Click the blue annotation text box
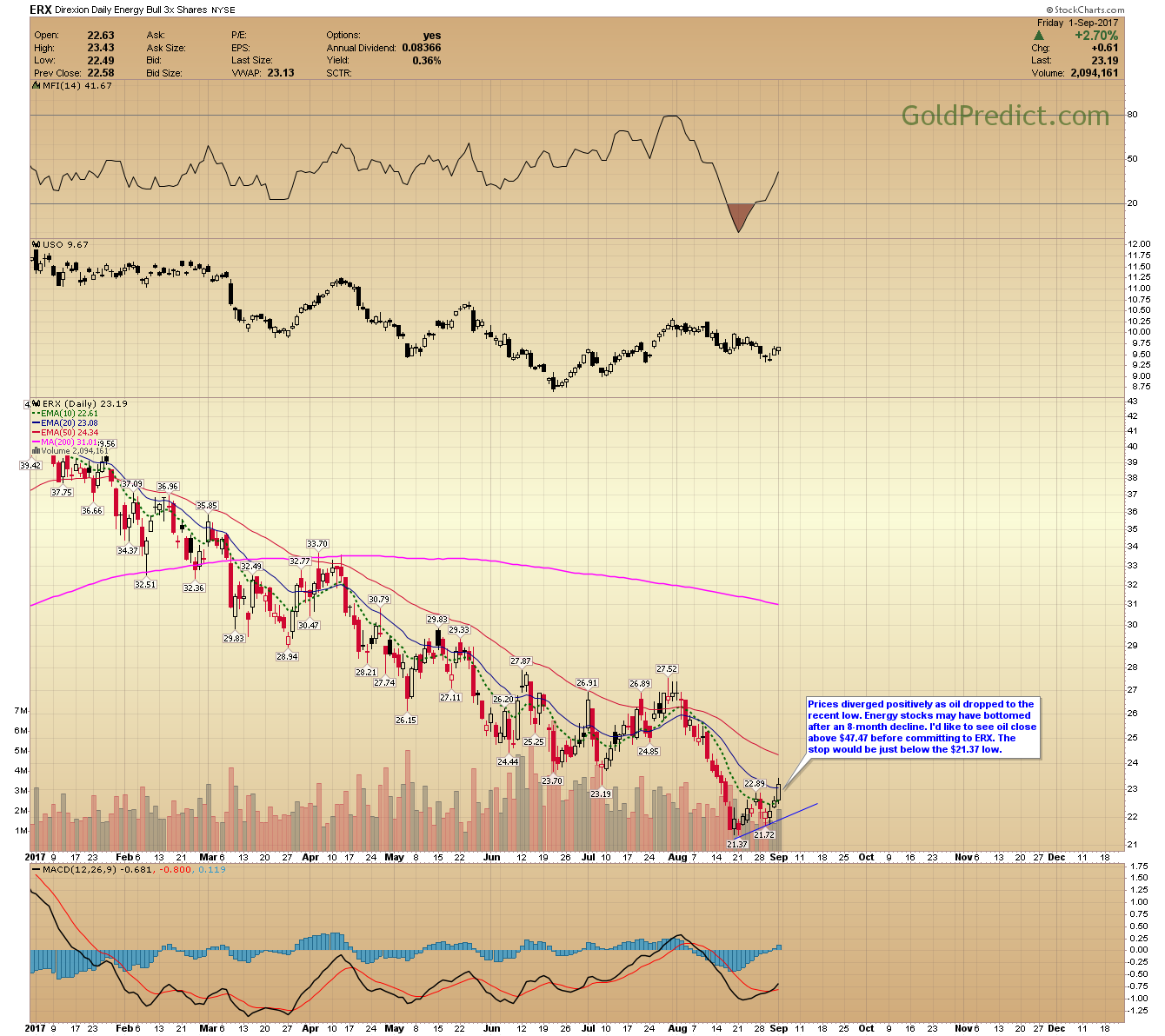This screenshot has width=1165, height=1036. (922, 727)
